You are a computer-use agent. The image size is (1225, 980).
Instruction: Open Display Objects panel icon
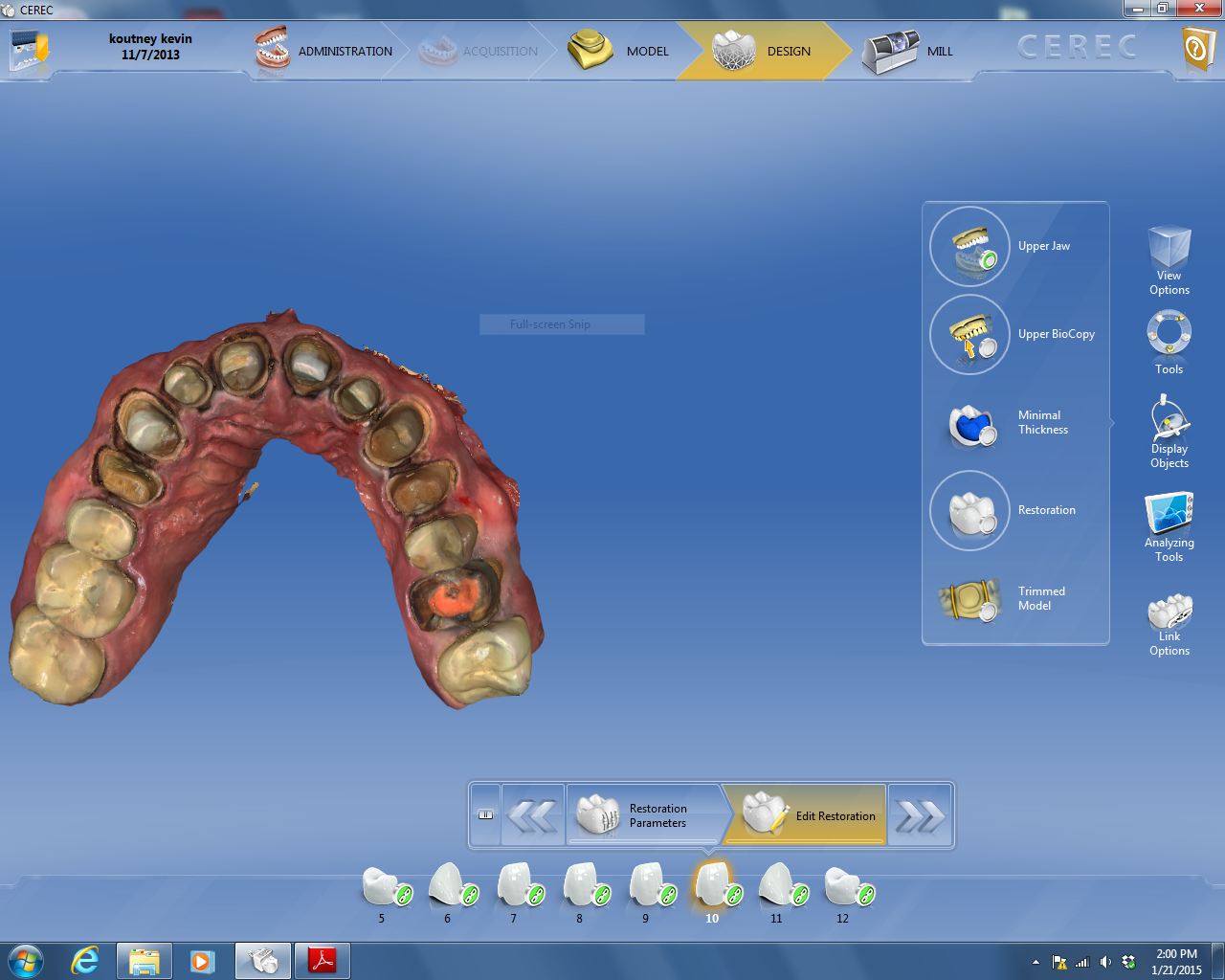(1169, 419)
